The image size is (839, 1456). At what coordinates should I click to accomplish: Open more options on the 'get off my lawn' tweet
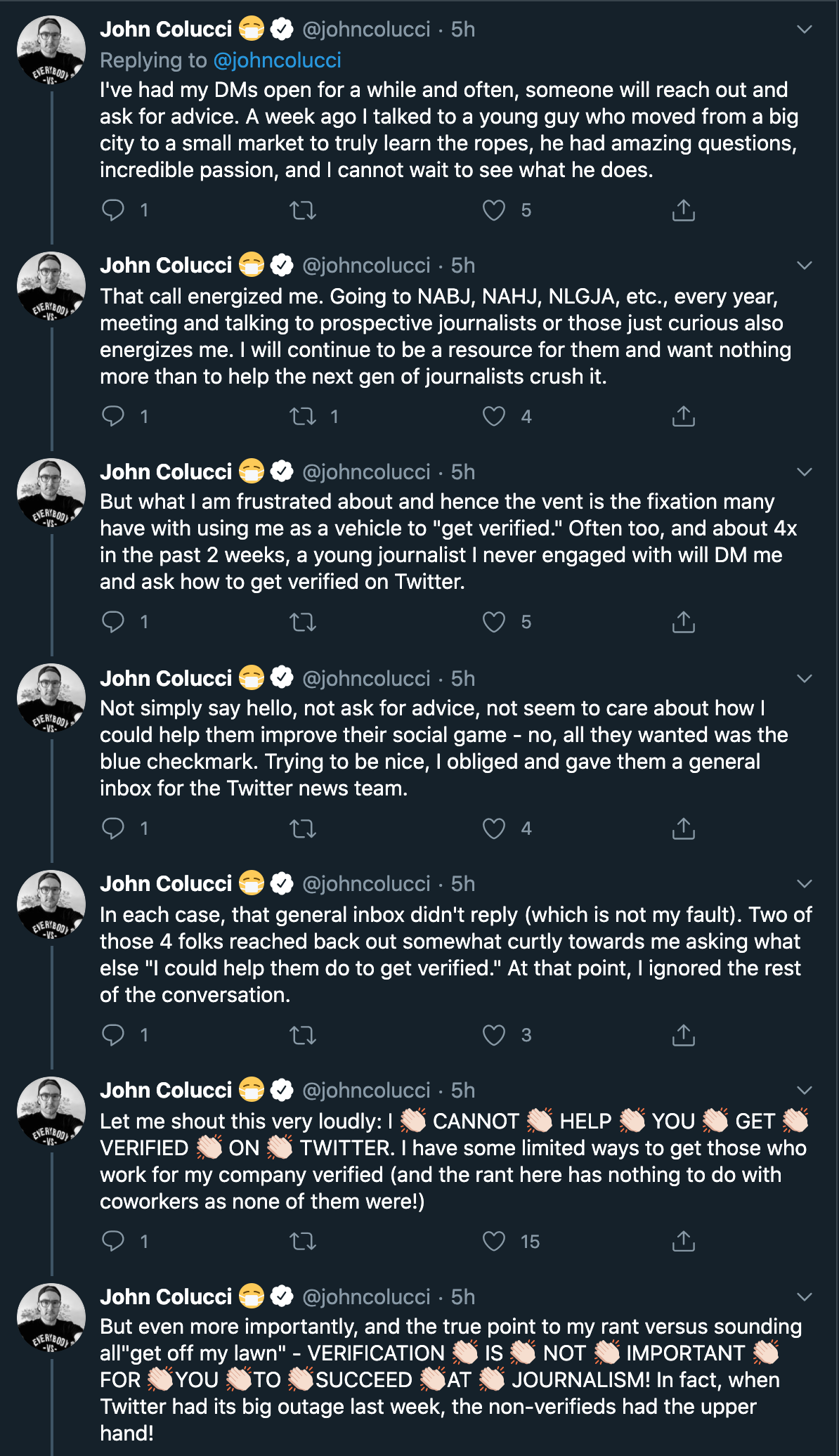805,1297
